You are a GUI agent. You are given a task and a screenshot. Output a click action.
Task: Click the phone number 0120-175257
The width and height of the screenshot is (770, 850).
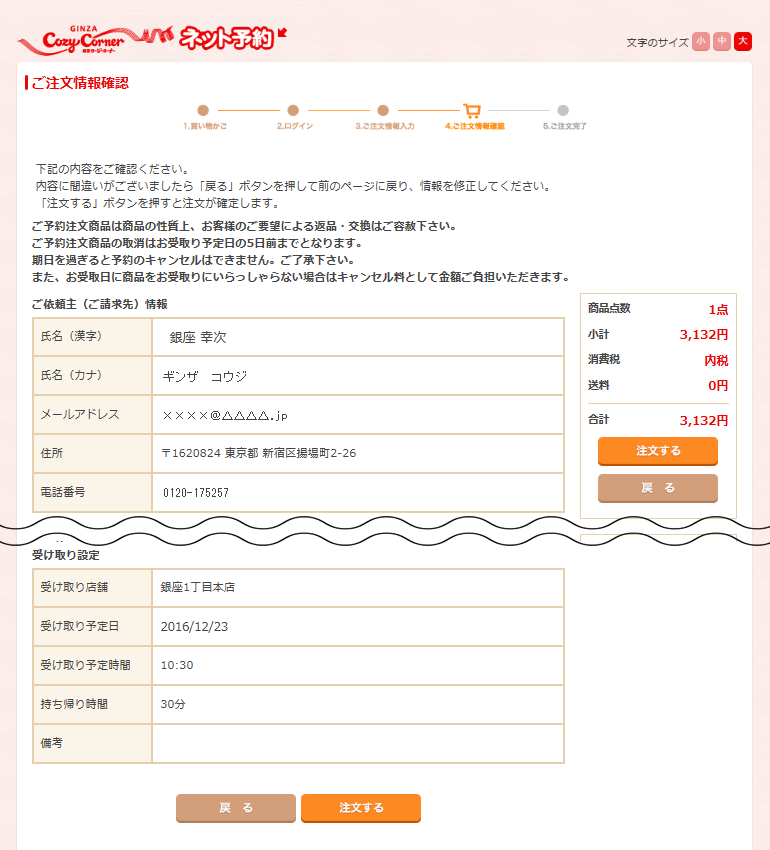(x=196, y=493)
